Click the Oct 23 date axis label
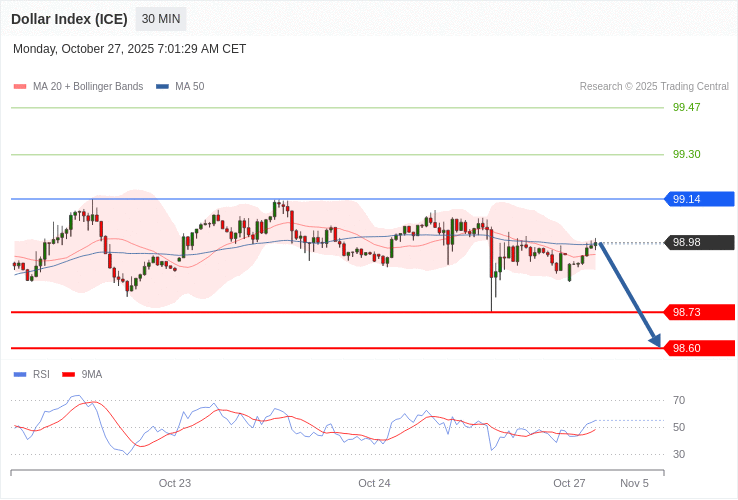This screenshot has width=738, height=500. point(175,483)
